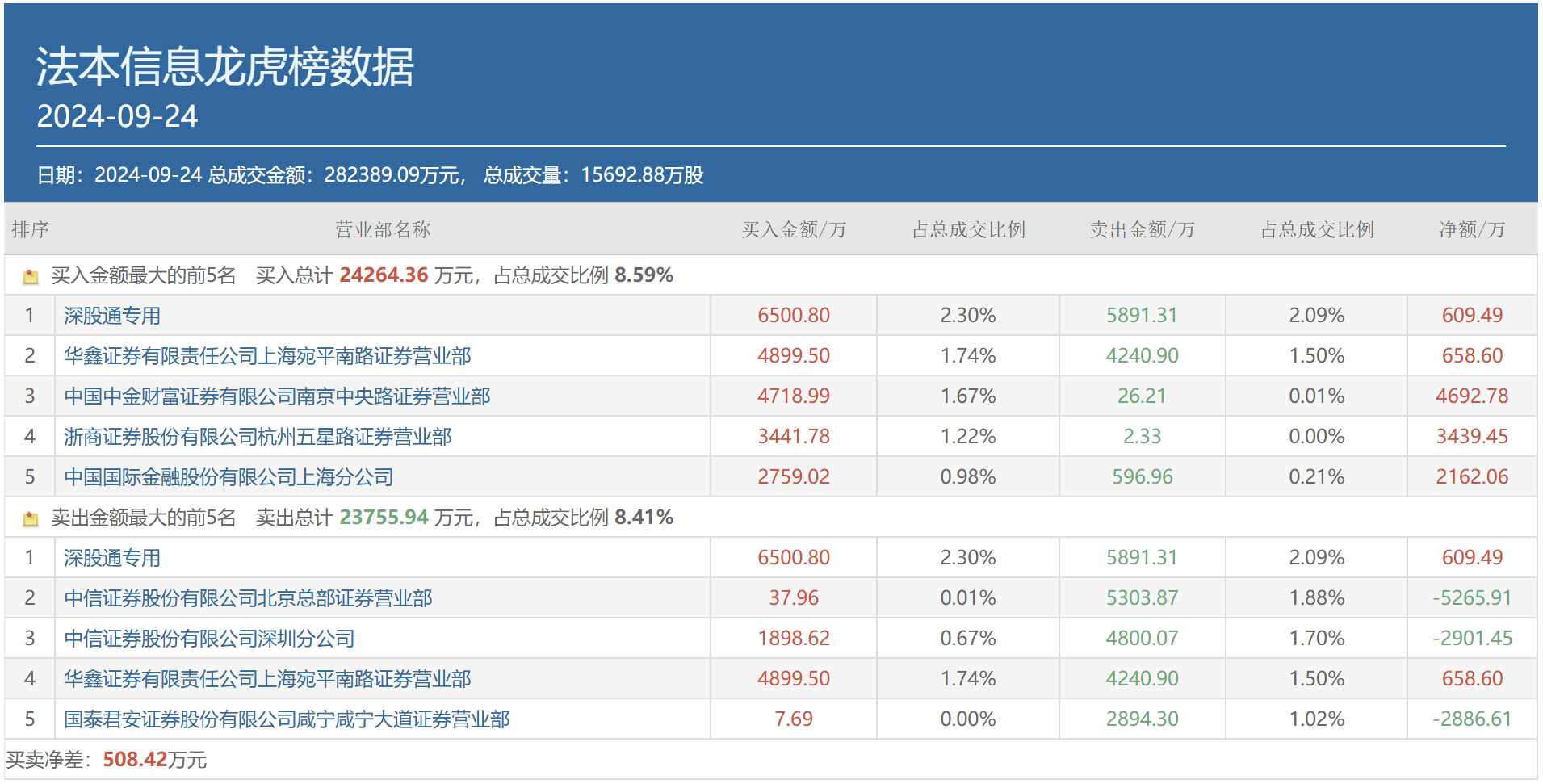Image resolution: width=1543 pixels, height=784 pixels.
Task: Click the net amount 3439.45
Action: click(1472, 437)
